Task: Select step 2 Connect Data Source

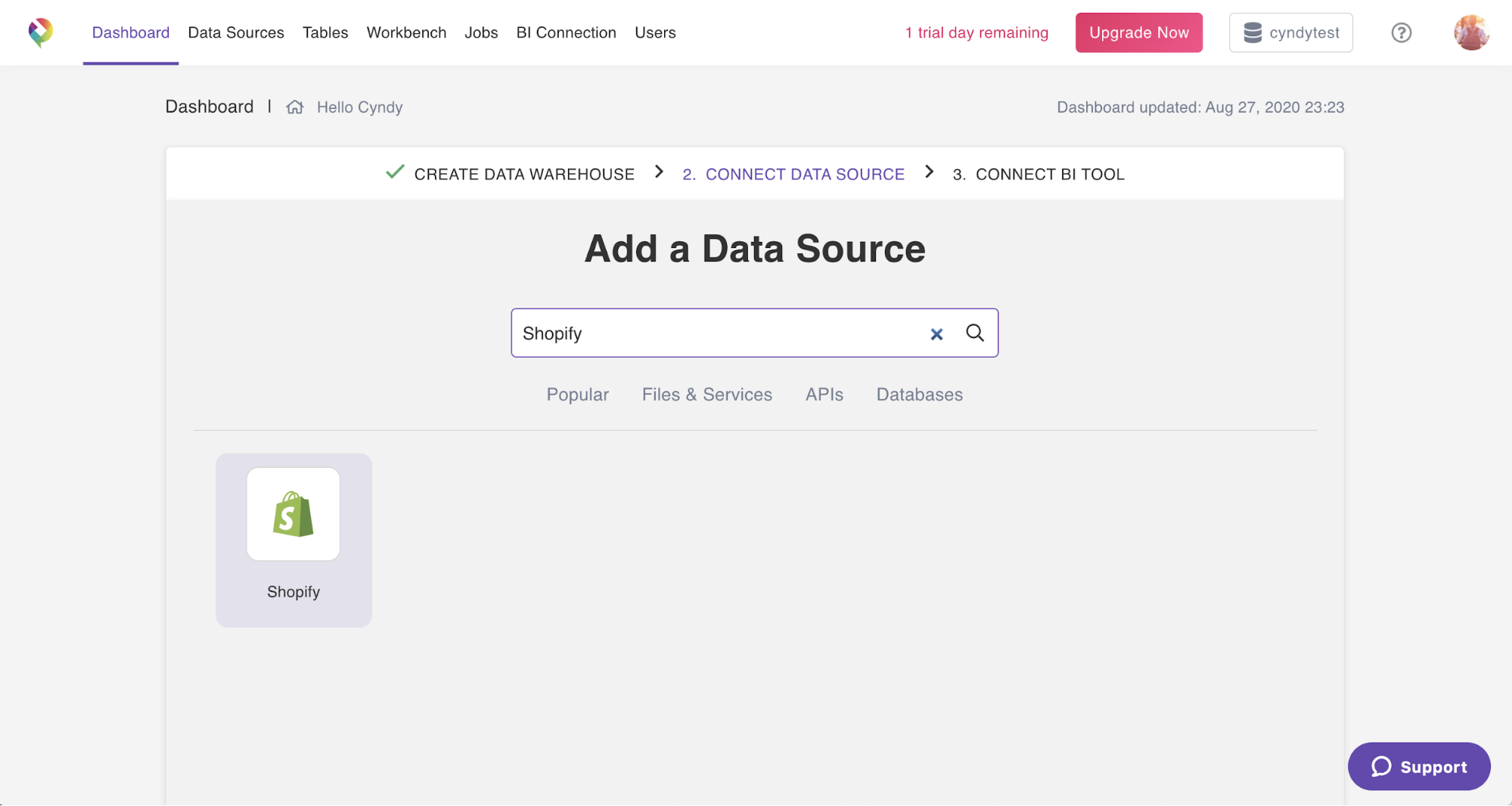Action: point(793,174)
